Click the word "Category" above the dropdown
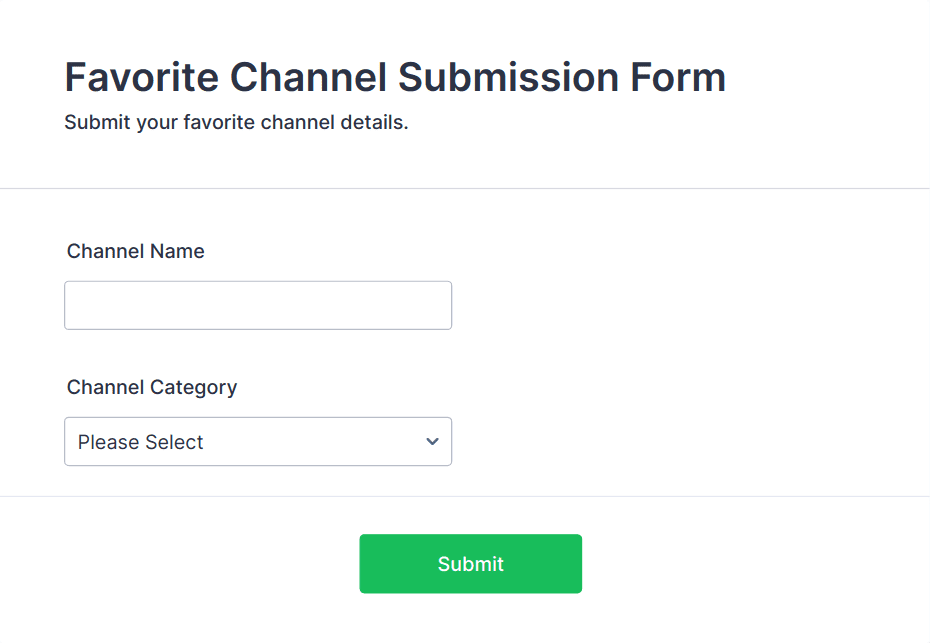The width and height of the screenshot is (930, 643). point(194,387)
